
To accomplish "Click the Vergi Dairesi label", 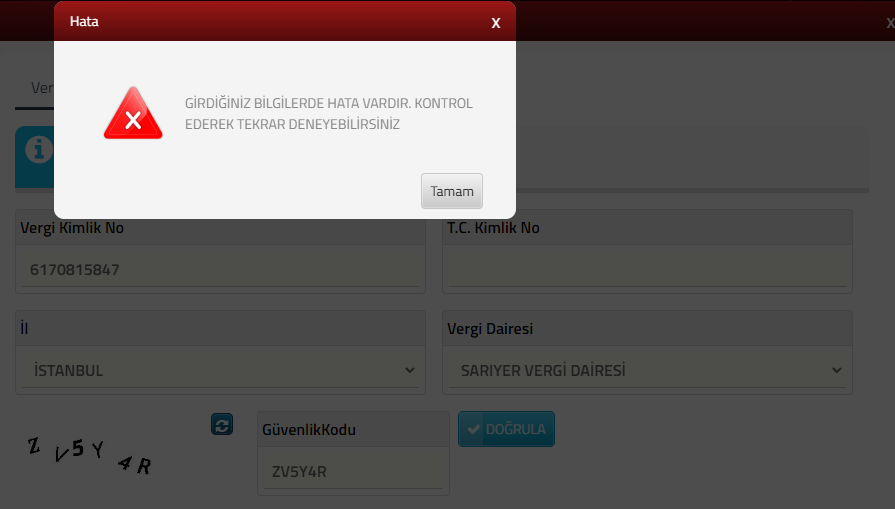I will (x=490, y=329).
